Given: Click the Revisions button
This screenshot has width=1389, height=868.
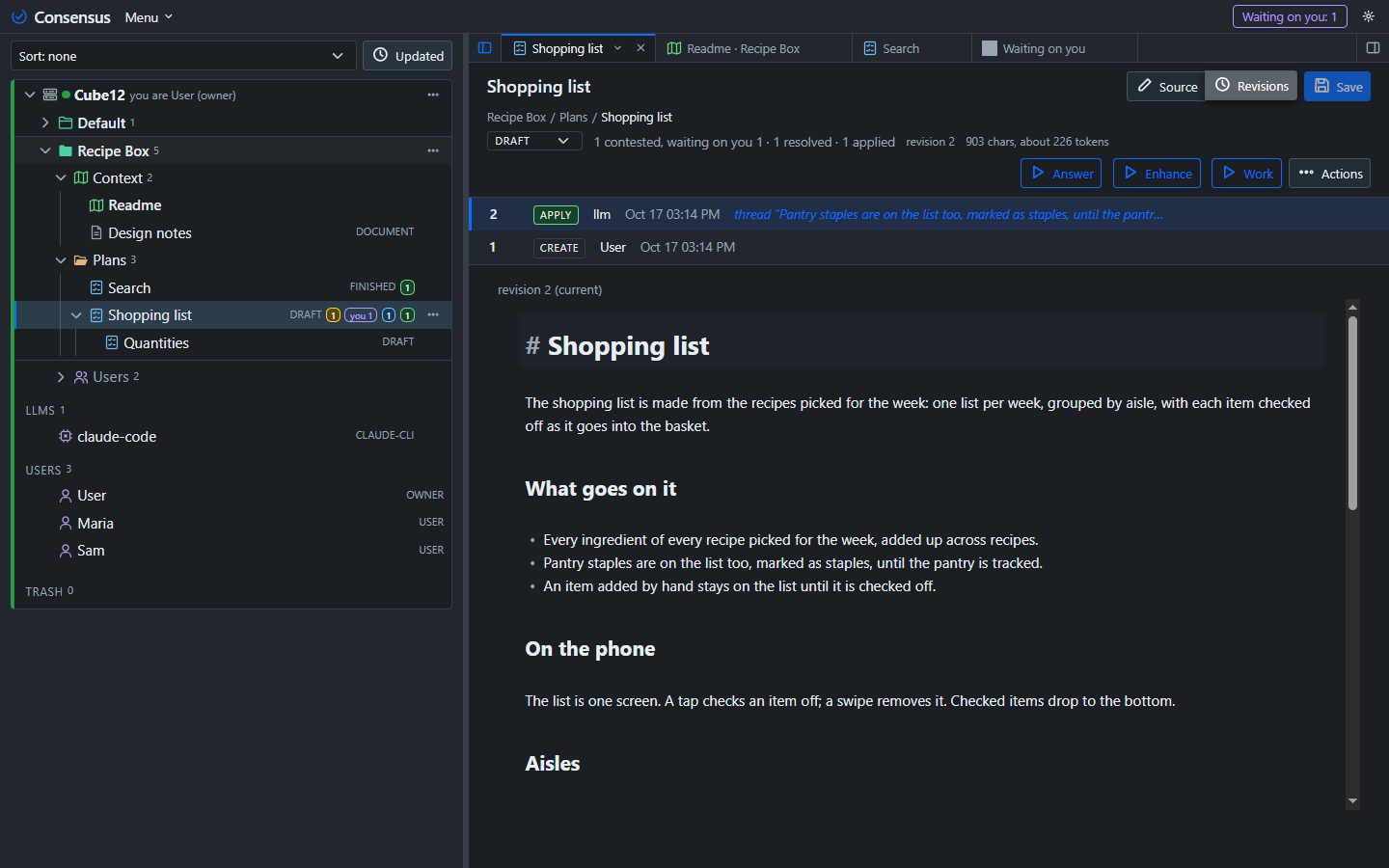Looking at the screenshot, I should tap(1251, 86).
